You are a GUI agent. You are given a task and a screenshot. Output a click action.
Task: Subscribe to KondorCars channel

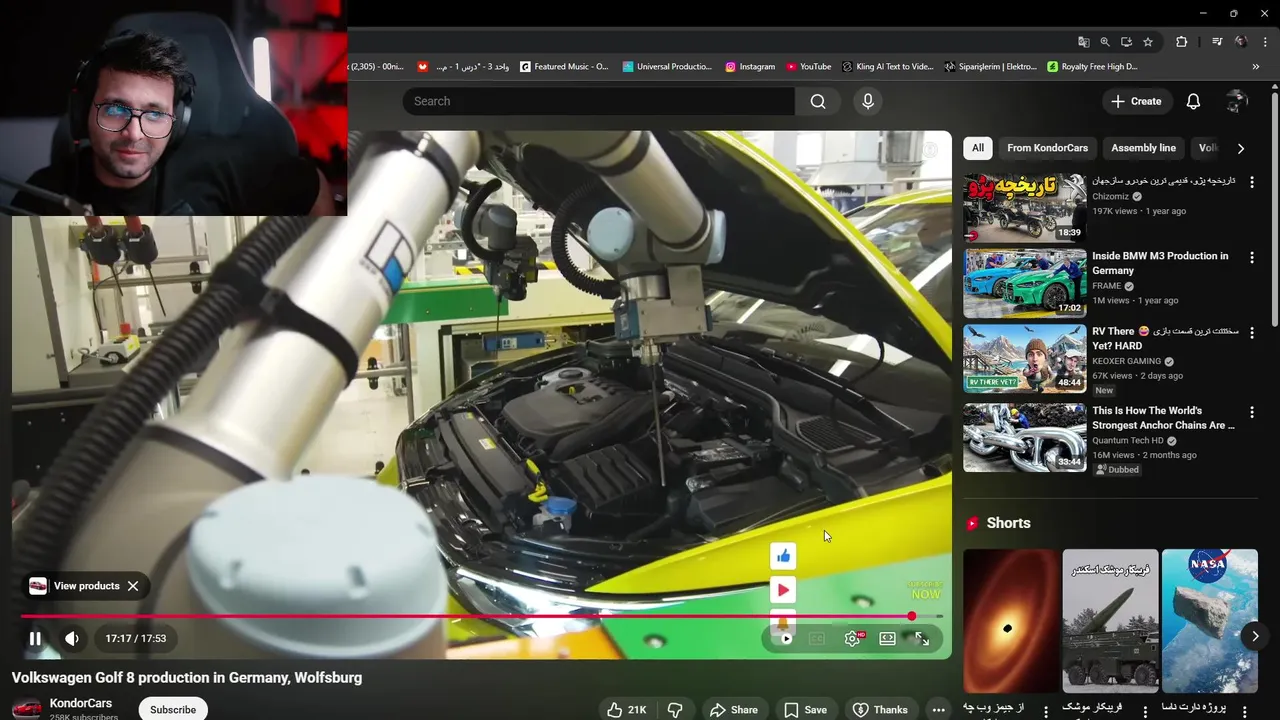[173, 709]
